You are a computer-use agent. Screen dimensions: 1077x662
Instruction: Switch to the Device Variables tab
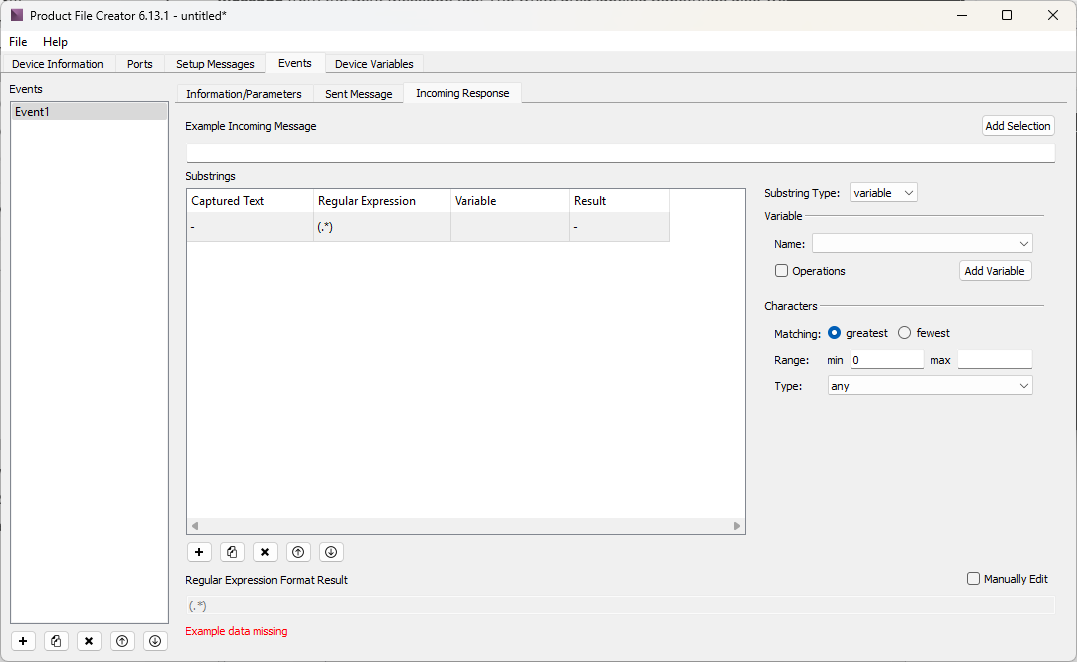click(x=374, y=64)
